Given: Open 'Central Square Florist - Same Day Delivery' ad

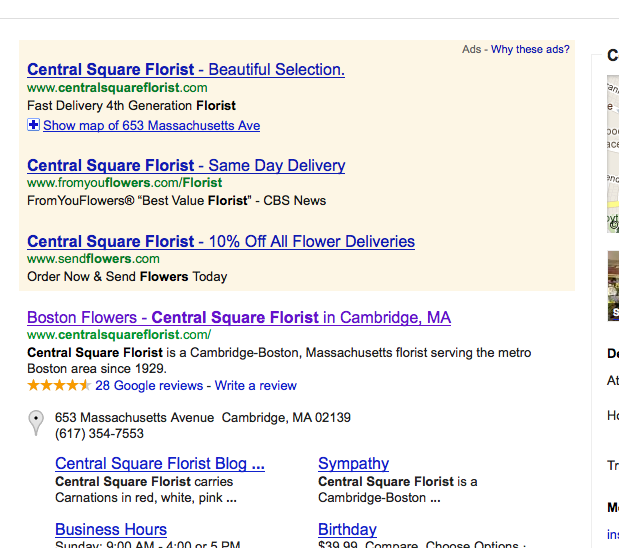Looking at the screenshot, I should click(186, 165).
